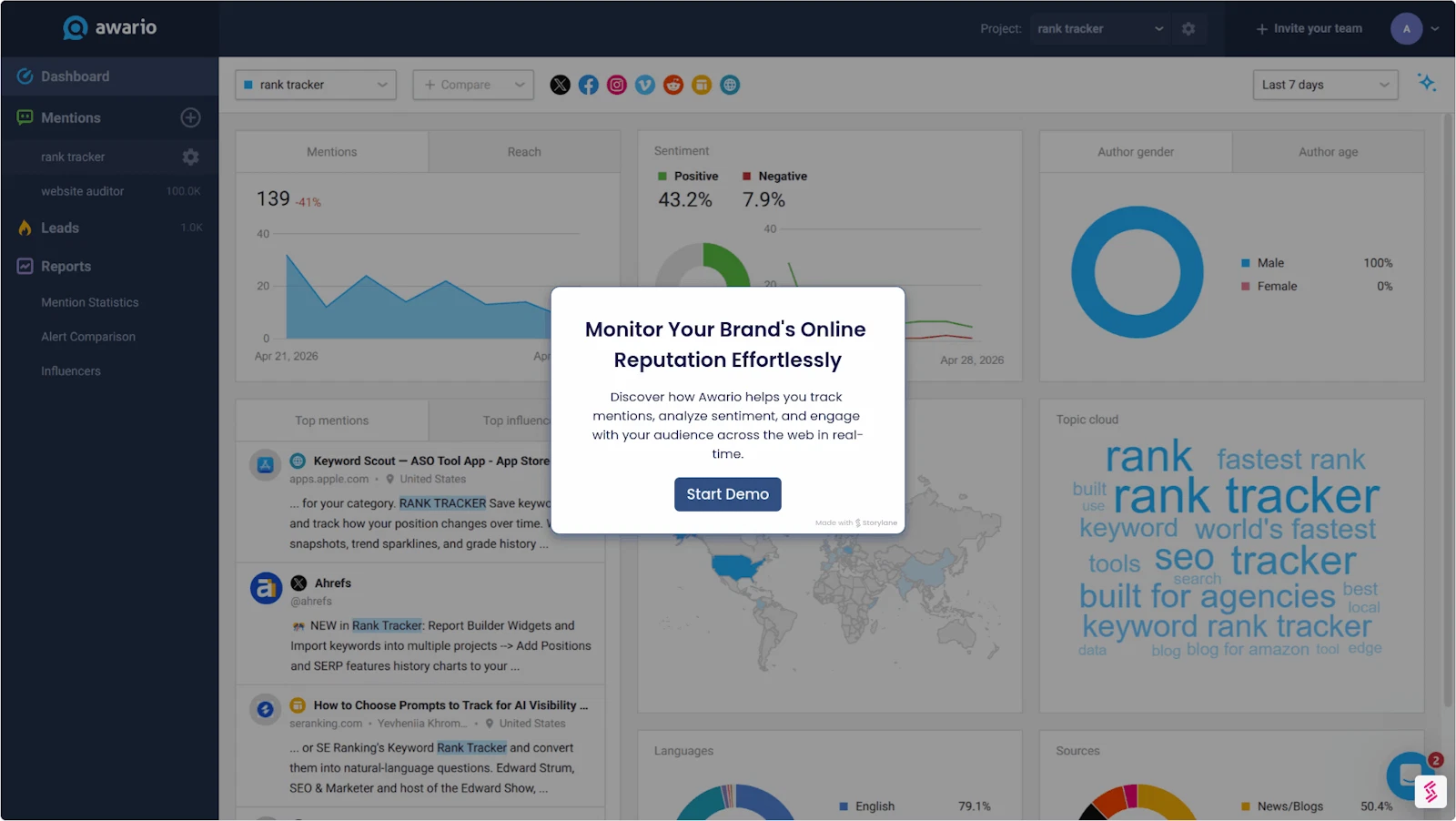The height and width of the screenshot is (821, 1456).
Task: Click Invite your team
Action: pos(1309,29)
